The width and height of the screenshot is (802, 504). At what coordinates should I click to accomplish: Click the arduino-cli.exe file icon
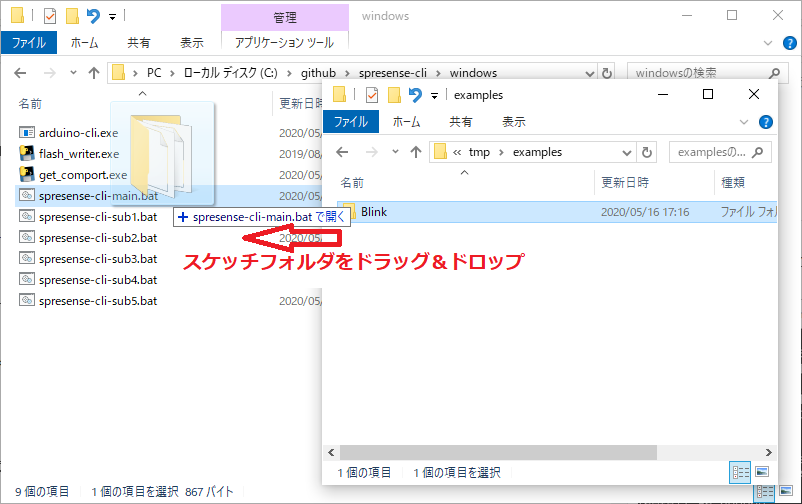(27, 133)
